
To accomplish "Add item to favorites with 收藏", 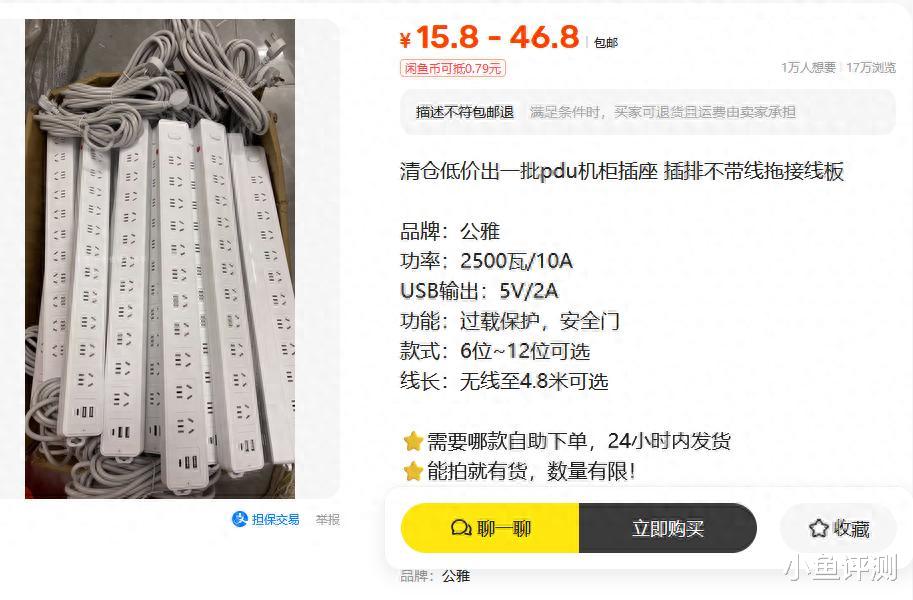I will click(x=838, y=528).
